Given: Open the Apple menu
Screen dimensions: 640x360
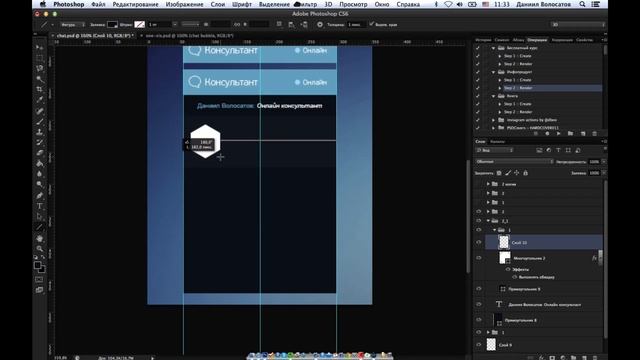Looking at the screenshot, I should coord(43,4).
